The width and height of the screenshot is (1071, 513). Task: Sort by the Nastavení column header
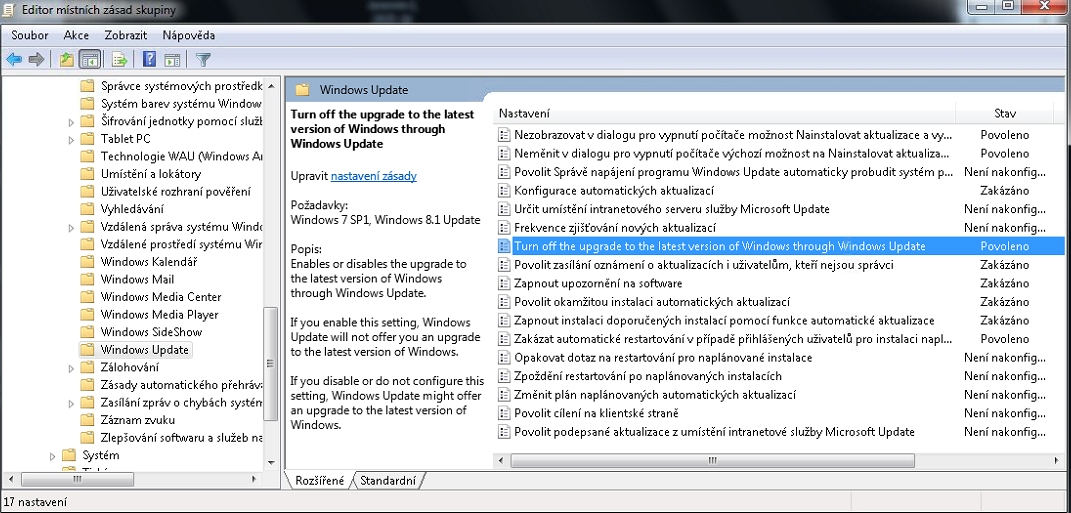(724, 113)
